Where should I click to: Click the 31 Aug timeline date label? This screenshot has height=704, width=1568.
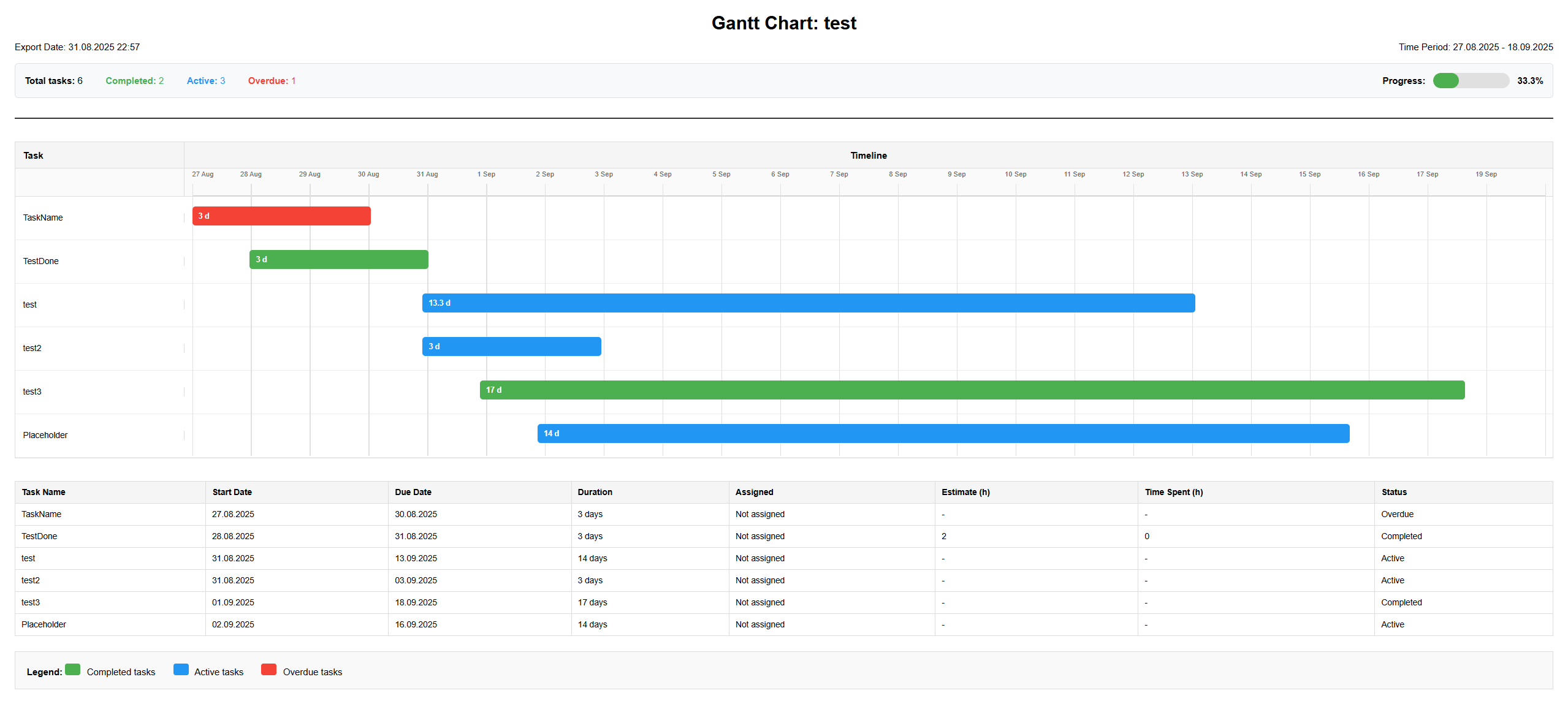(x=427, y=174)
